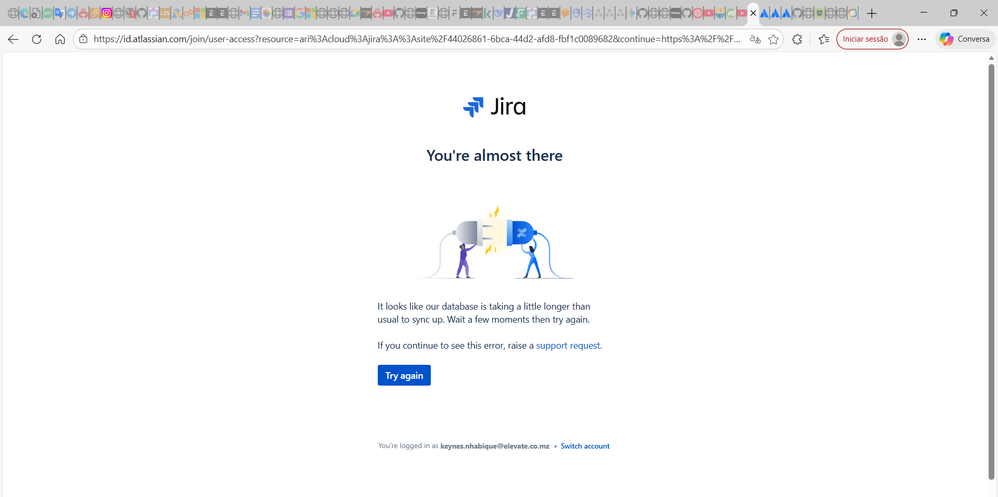Screen dimensions: 998x497
Task: Click the translate page icon in address bar
Action: coord(755,39)
